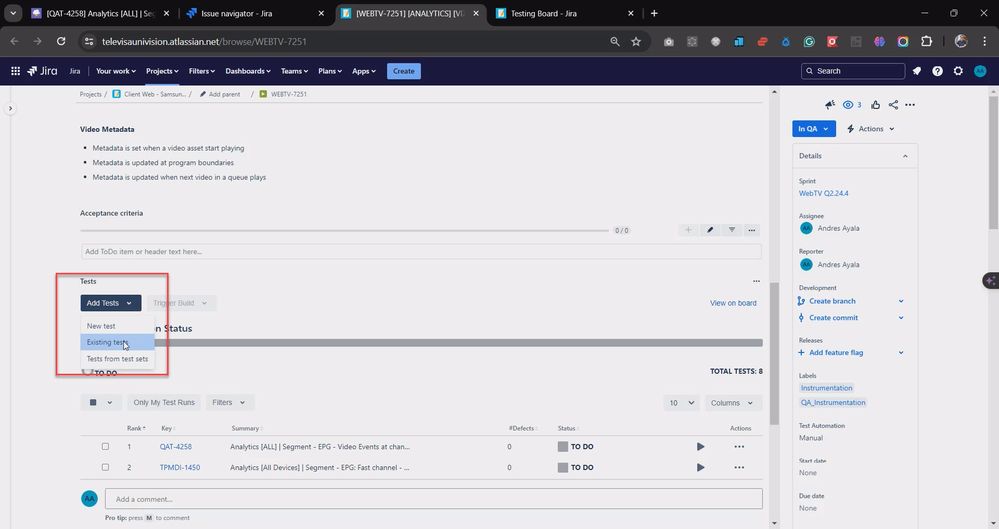This screenshot has width=999, height=529.
Task: Open TPMDI-1450 test link
Action: [x=180, y=467]
